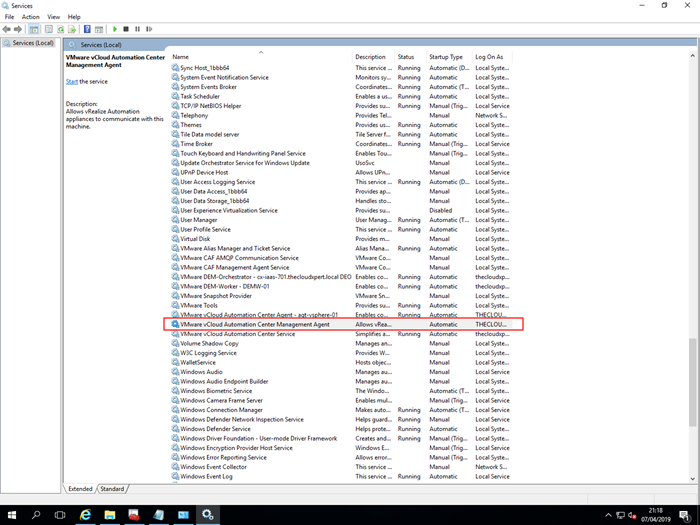
Task: Sort by the Startup Type column header
Action: pos(446,57)
